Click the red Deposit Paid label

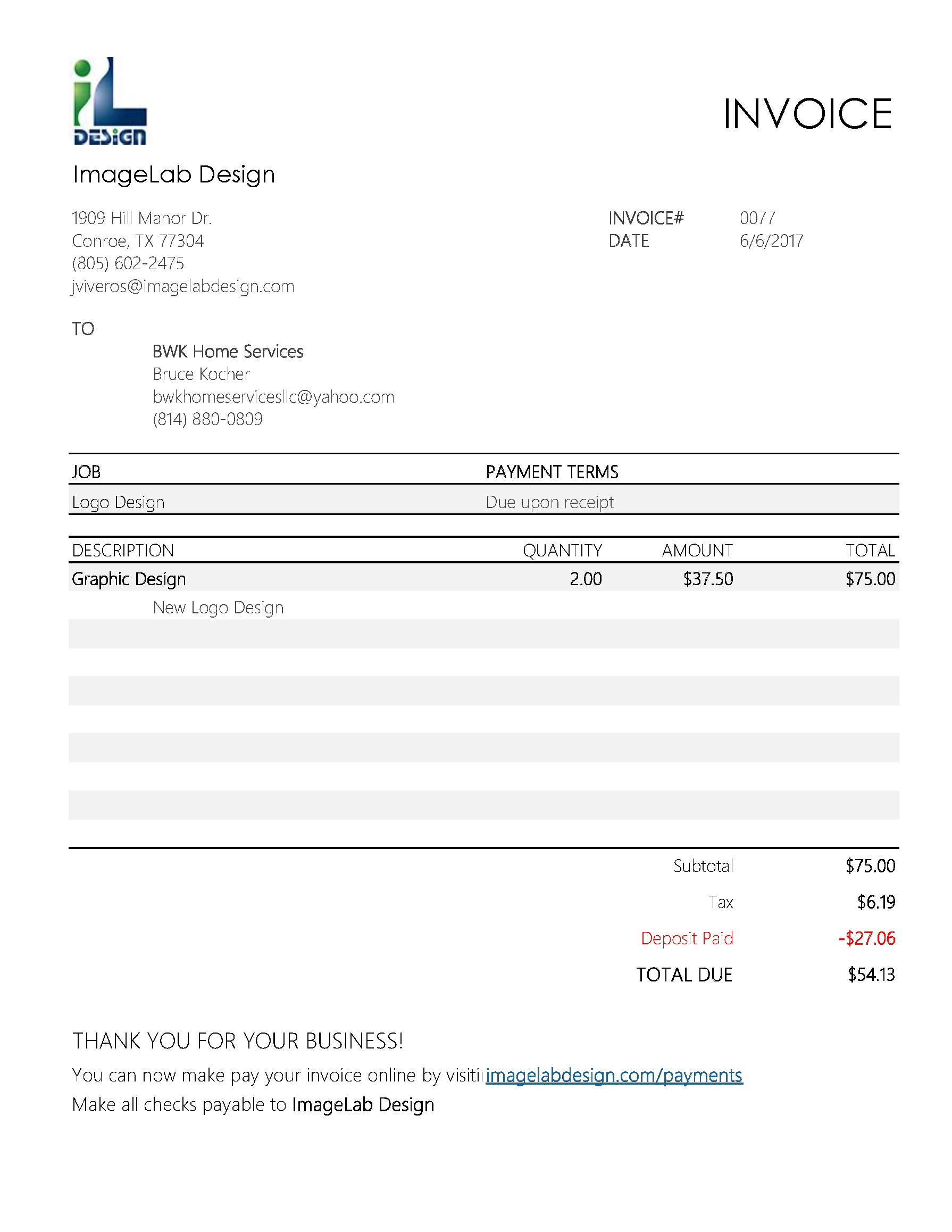(x=687, y=938)
